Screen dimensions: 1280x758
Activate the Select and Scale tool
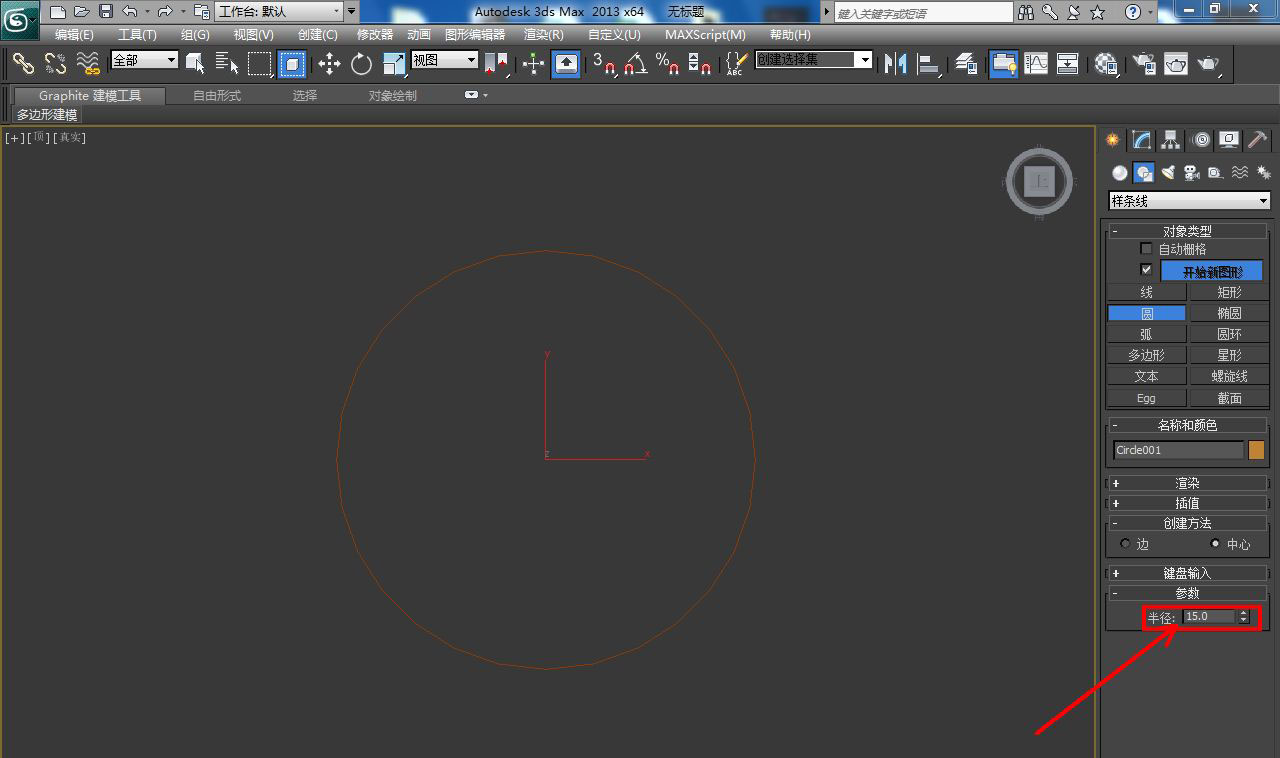click(394, 63)
